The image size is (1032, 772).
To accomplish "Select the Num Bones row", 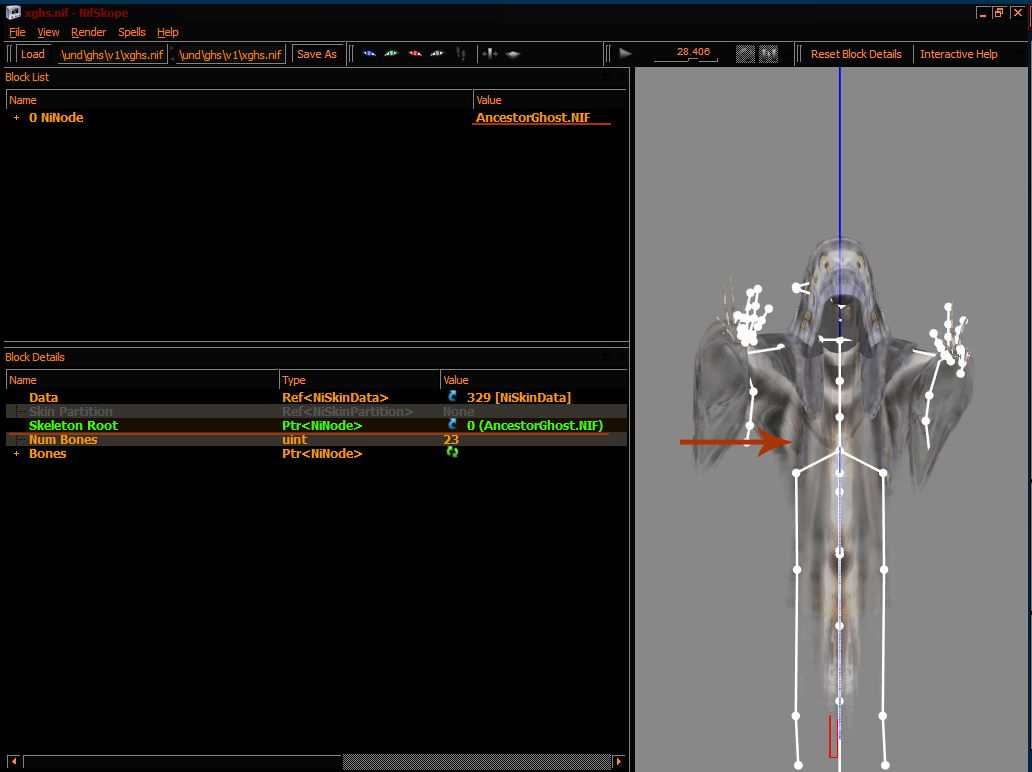I will 317,440.
